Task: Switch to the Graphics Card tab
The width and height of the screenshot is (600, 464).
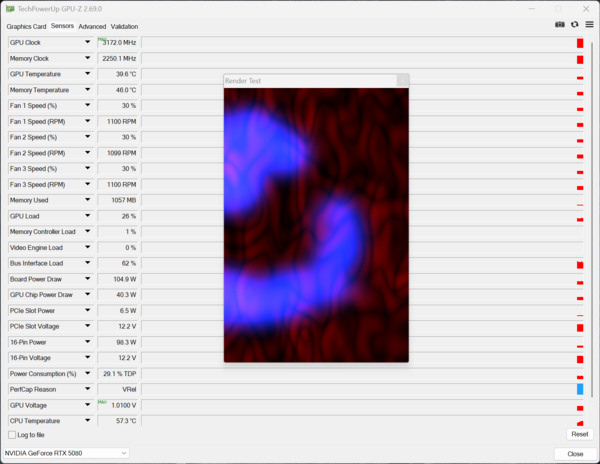Action: click(x=26, y=26)
